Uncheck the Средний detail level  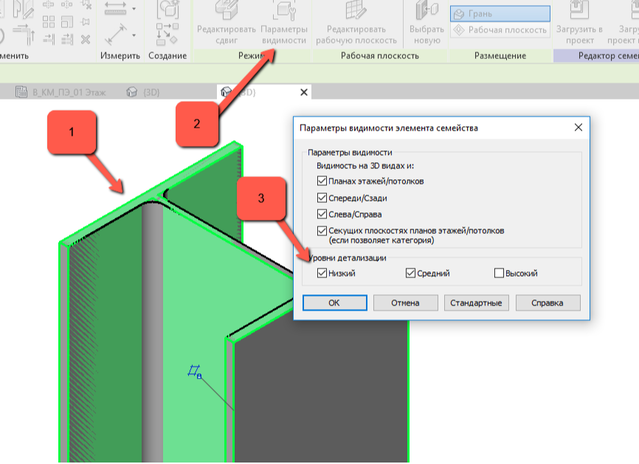(410, 273)
